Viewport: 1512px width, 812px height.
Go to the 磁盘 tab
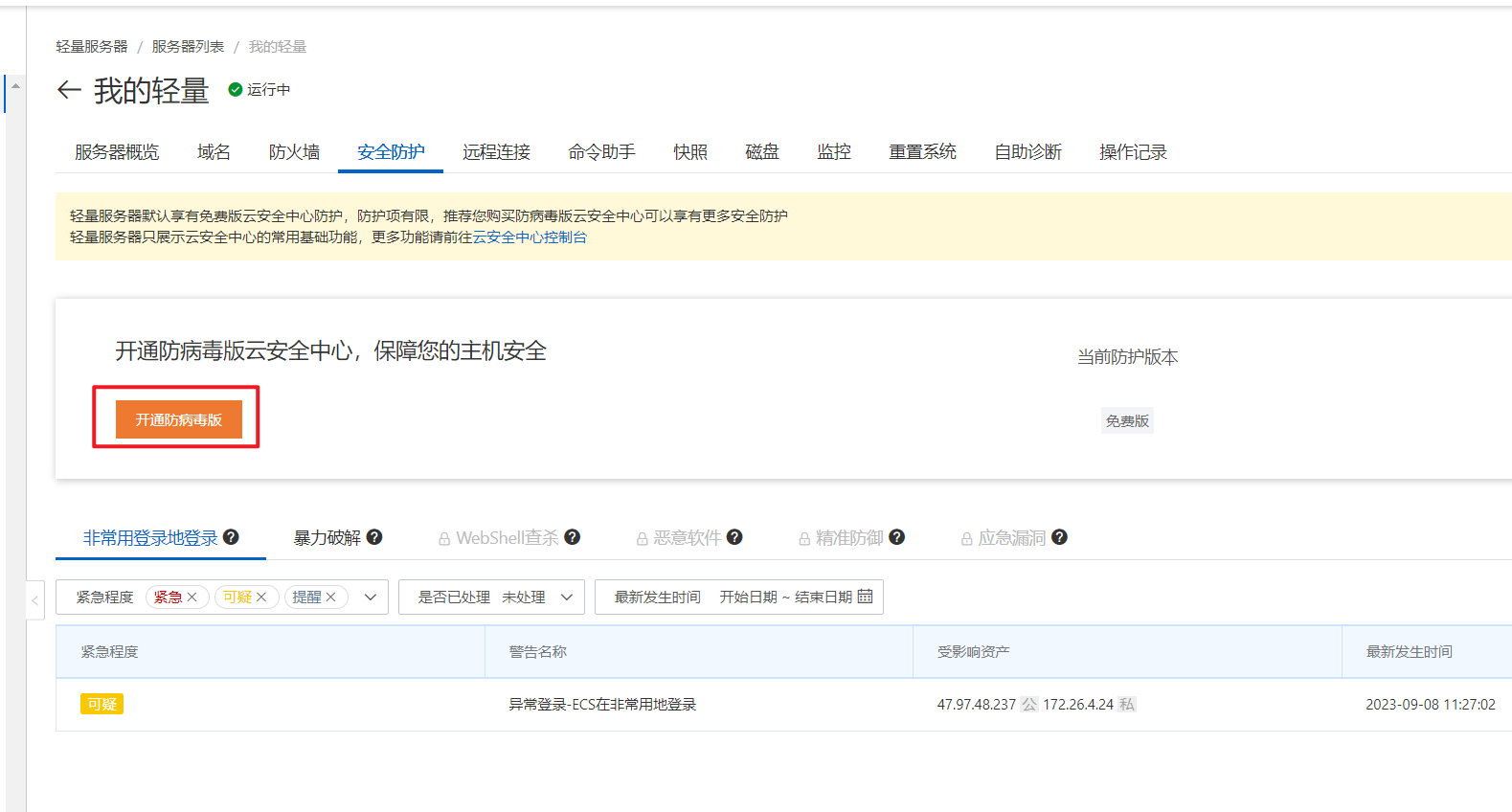pos(762,151)
